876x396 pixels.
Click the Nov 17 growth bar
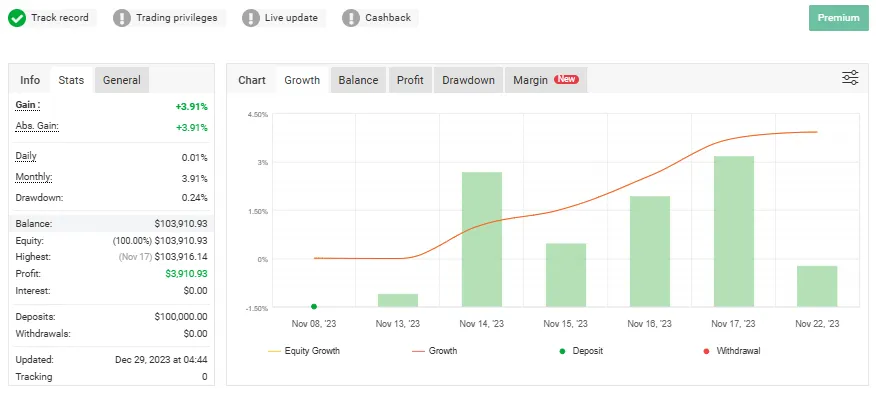tap(734, 231)
